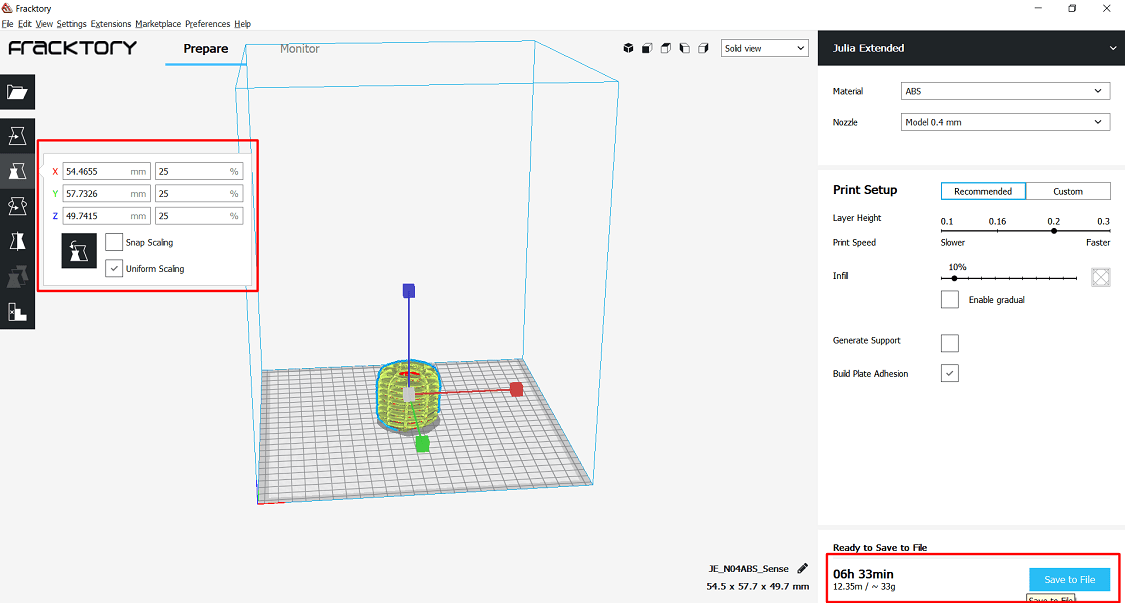Screen dimensions: 1125x603
Task: Open the Preferences menu
Action: pos(207,24)
